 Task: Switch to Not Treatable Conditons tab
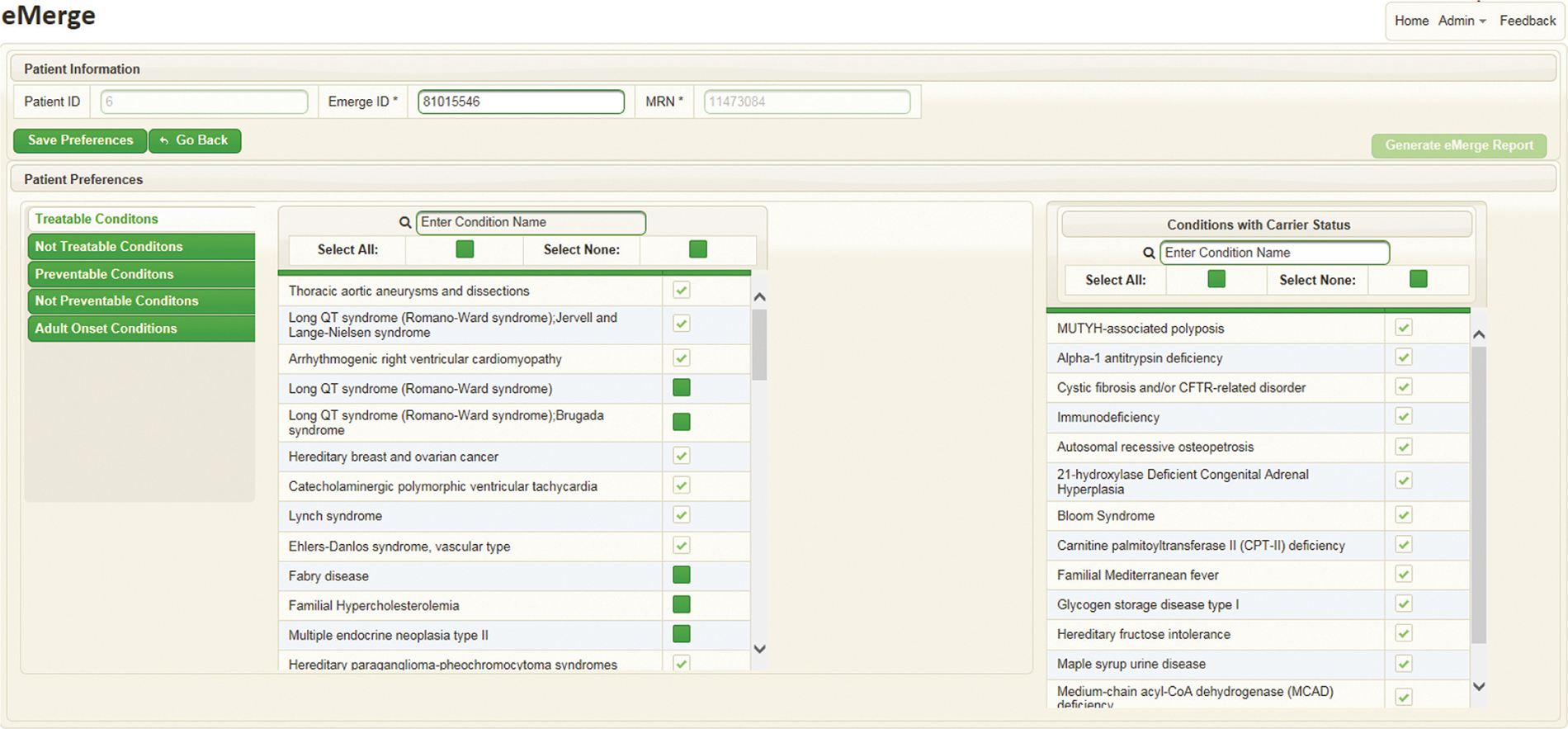141,246
